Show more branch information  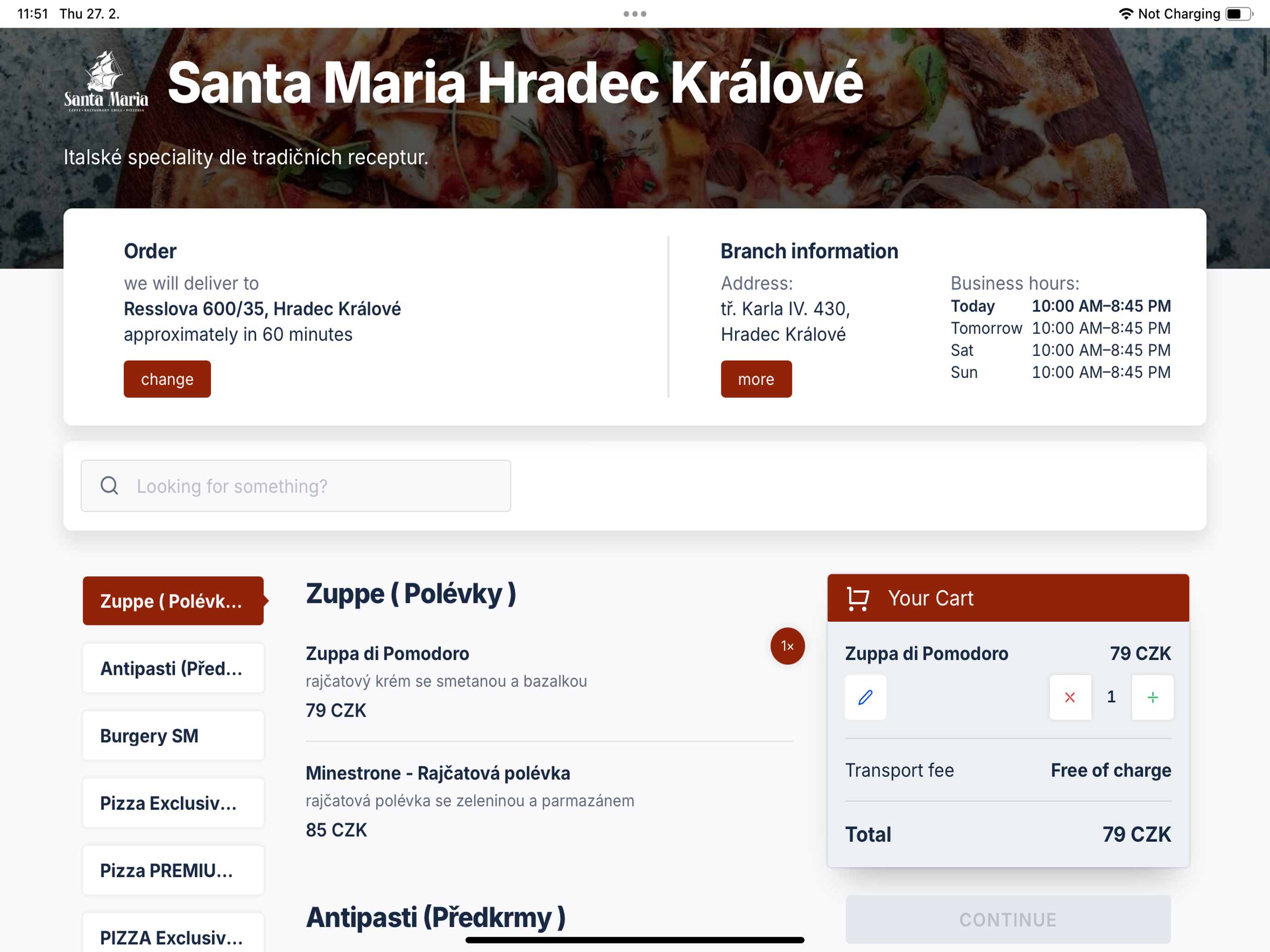756,379
